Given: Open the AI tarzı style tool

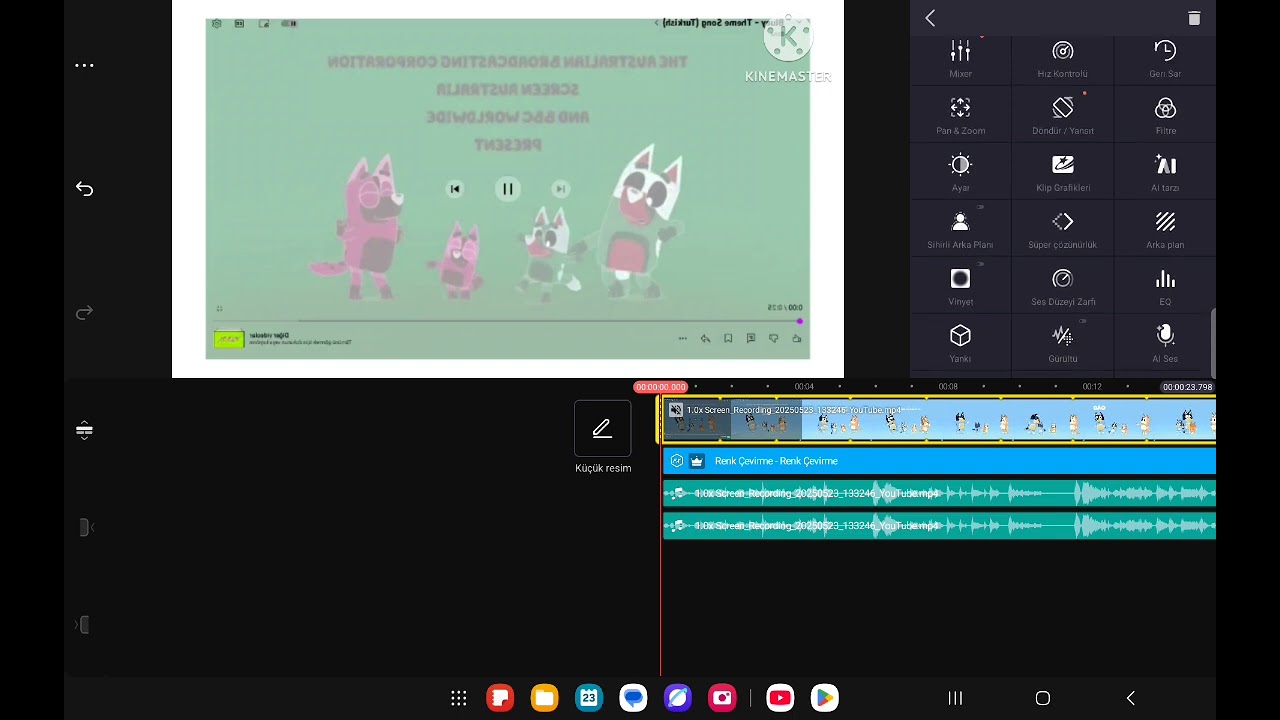Looking at the screenshot, I should [1165, 173].
